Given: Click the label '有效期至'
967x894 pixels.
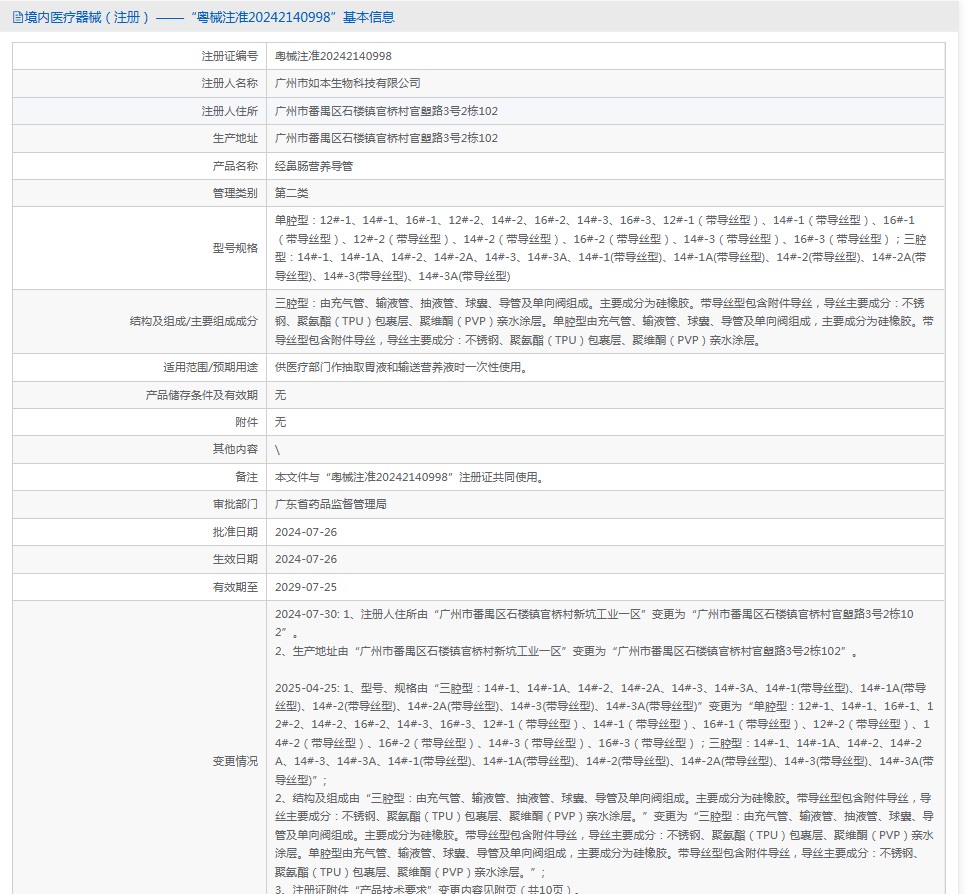Looking at the screenshot, I should (x=235, y=587).
